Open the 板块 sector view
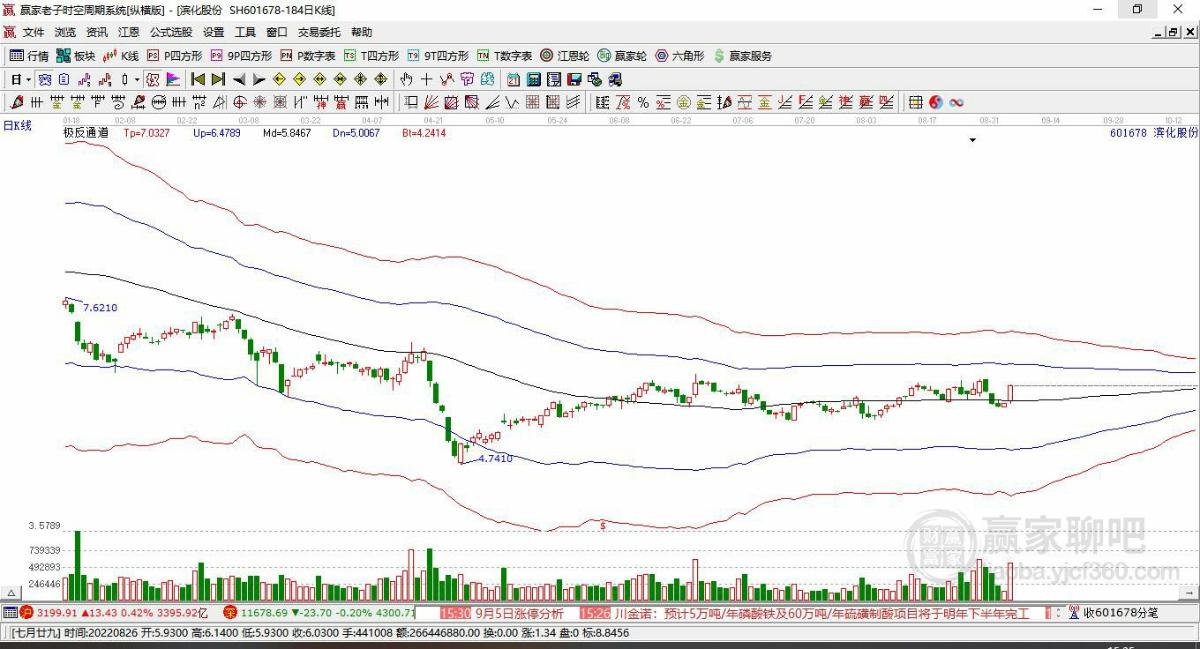This screenshot has height=649, width=1200. tap(76, 56)
